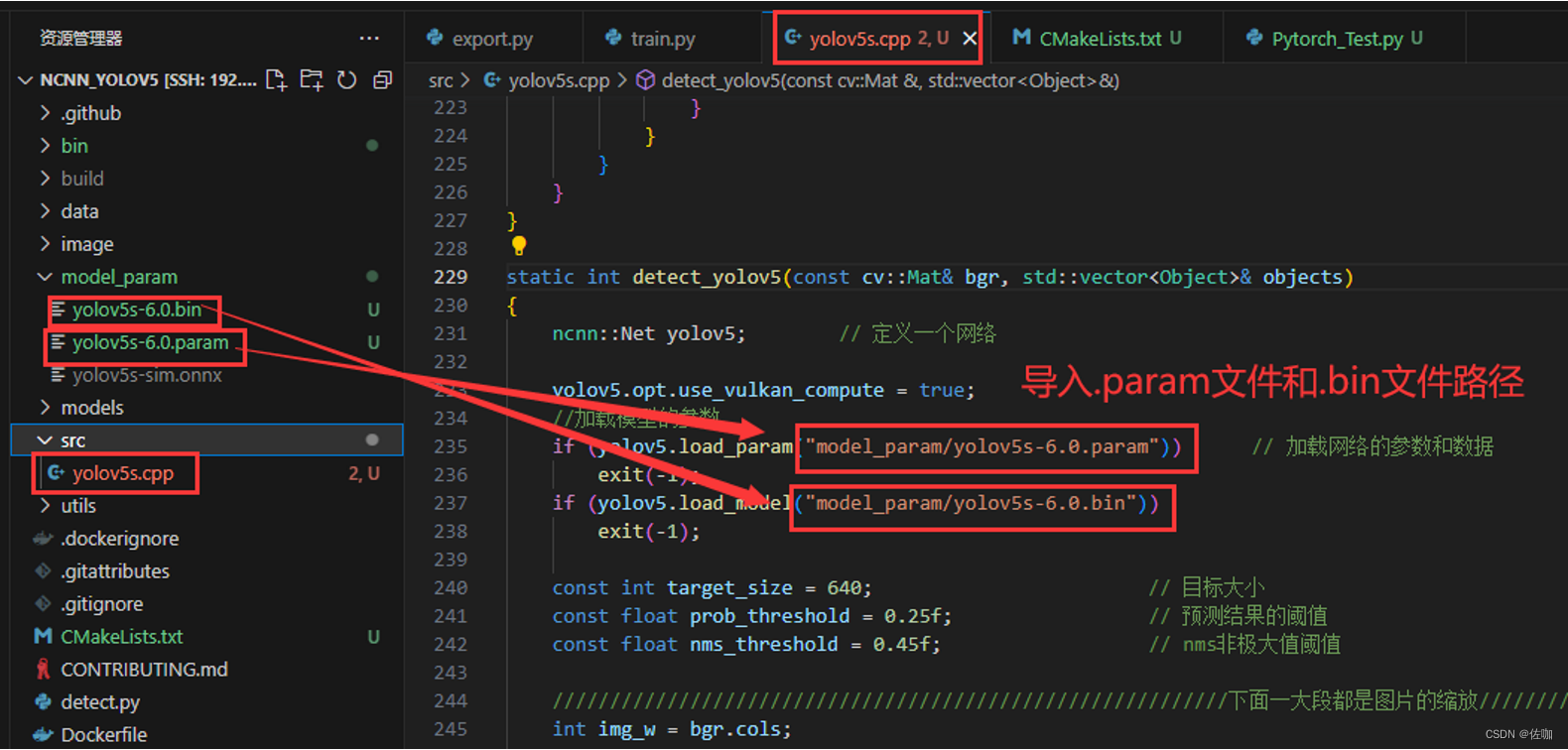The image size is (1568, 750).
Task: Expand the bin folder
Action: coord(45,146)
